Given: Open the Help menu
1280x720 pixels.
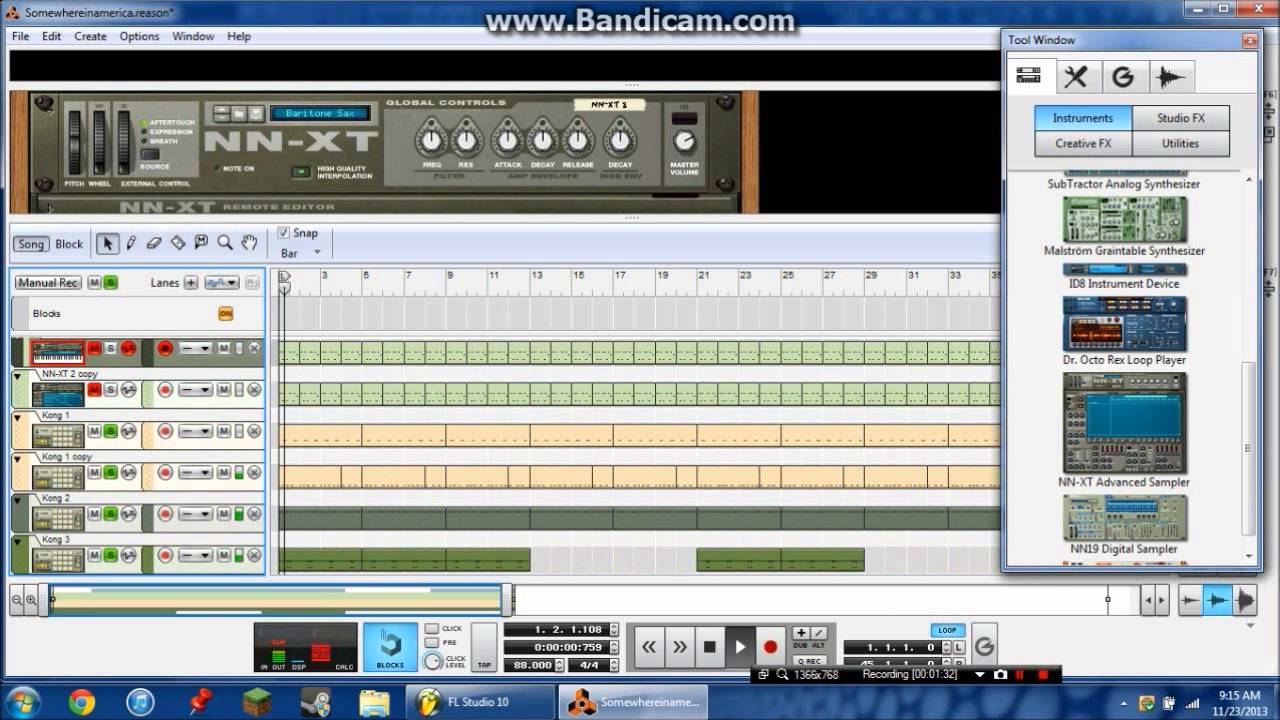Looking at the screenshot, I should [x=239, y=36].
